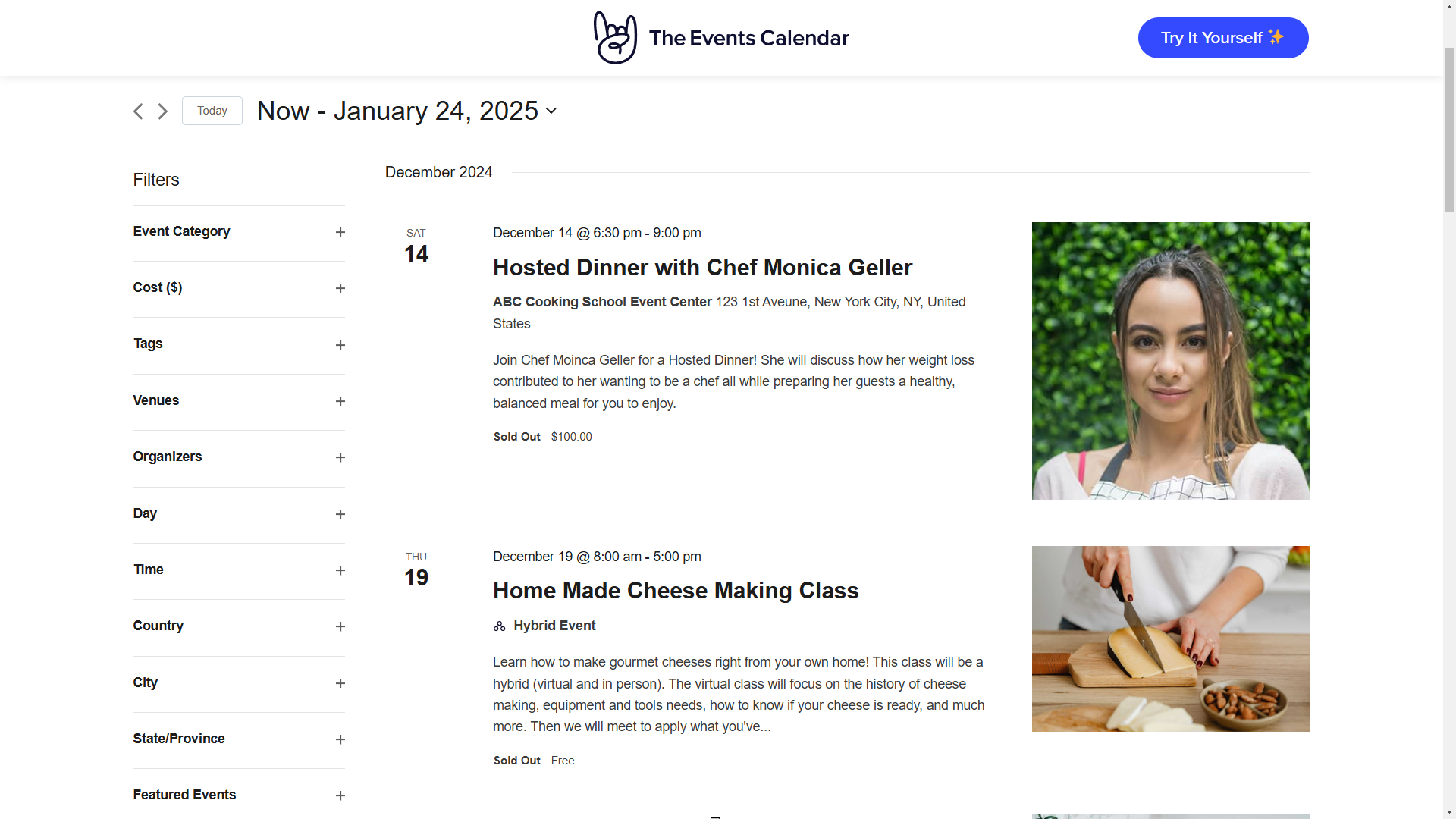The image size is (1456, 819).
Task: Click the plus icon next to Tags
Action: (x=340, y=346)
